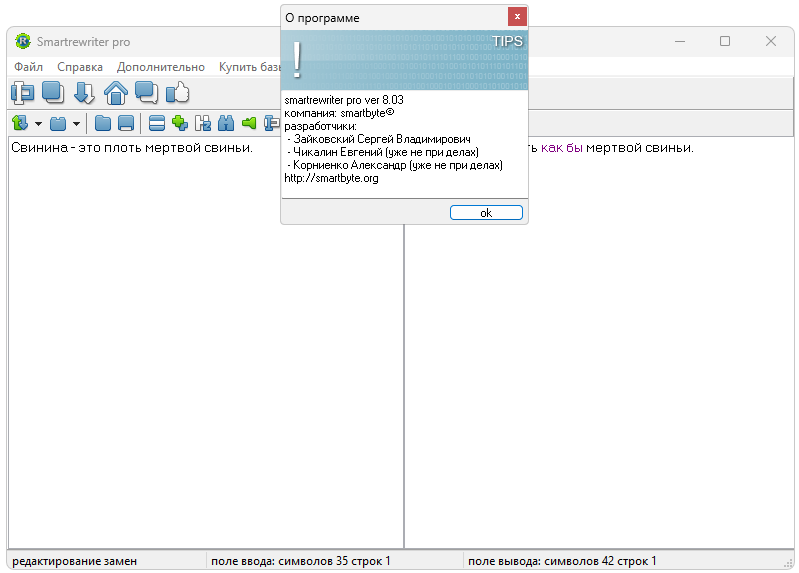Click the TIPS banner label in dialog
Image resolution: width=799 pixels, height=573 pixels.
point(507,41)
